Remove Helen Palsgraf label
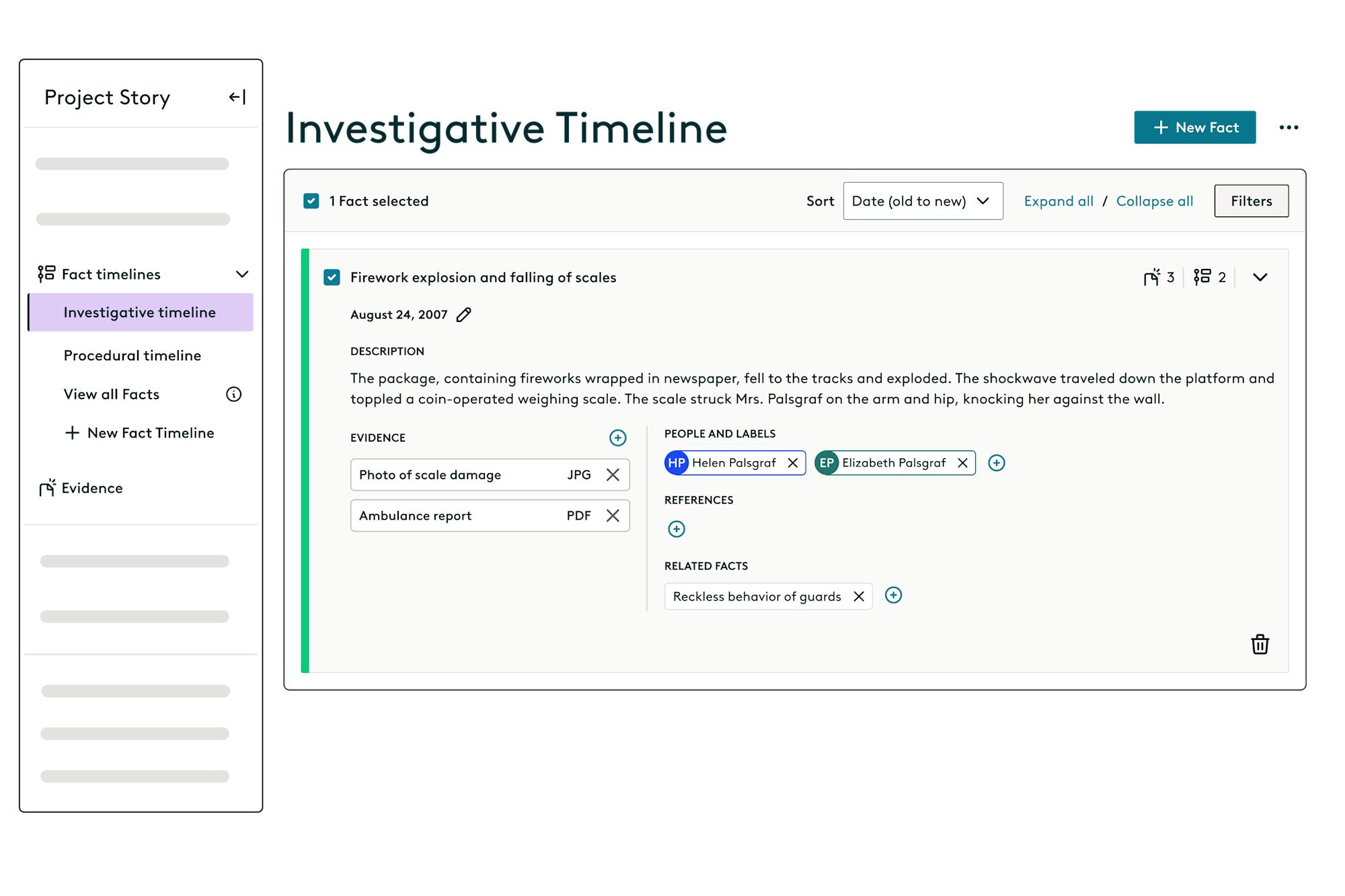Image resolution: width=1345 pixels, height=896 pixels. [793, 463]
